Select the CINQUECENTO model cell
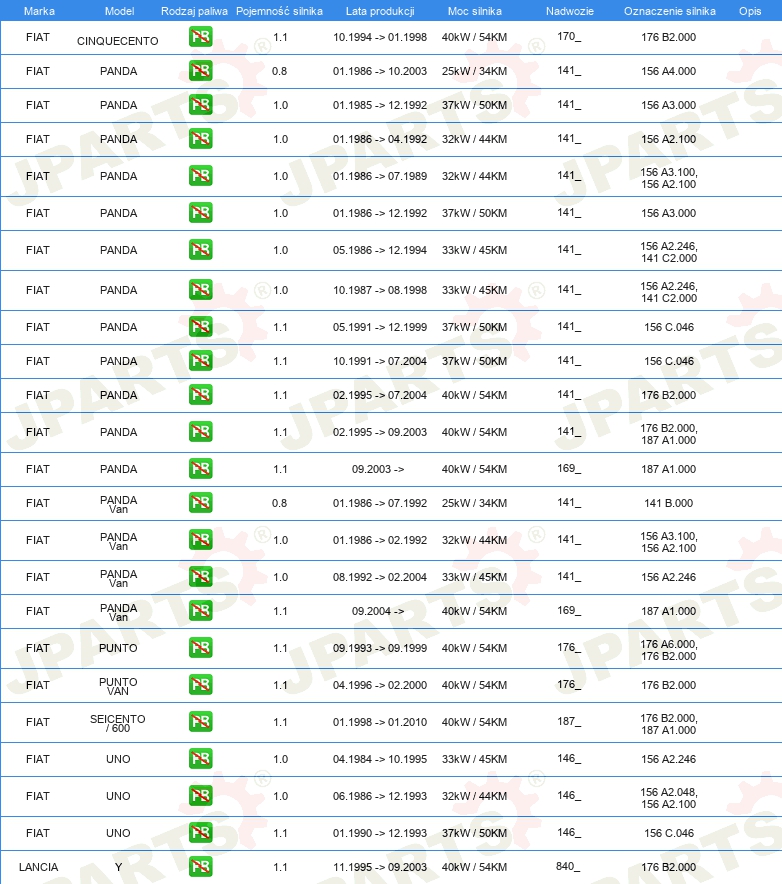The width and height of the screenshot is (782, 884). click(x=117, y=41)
